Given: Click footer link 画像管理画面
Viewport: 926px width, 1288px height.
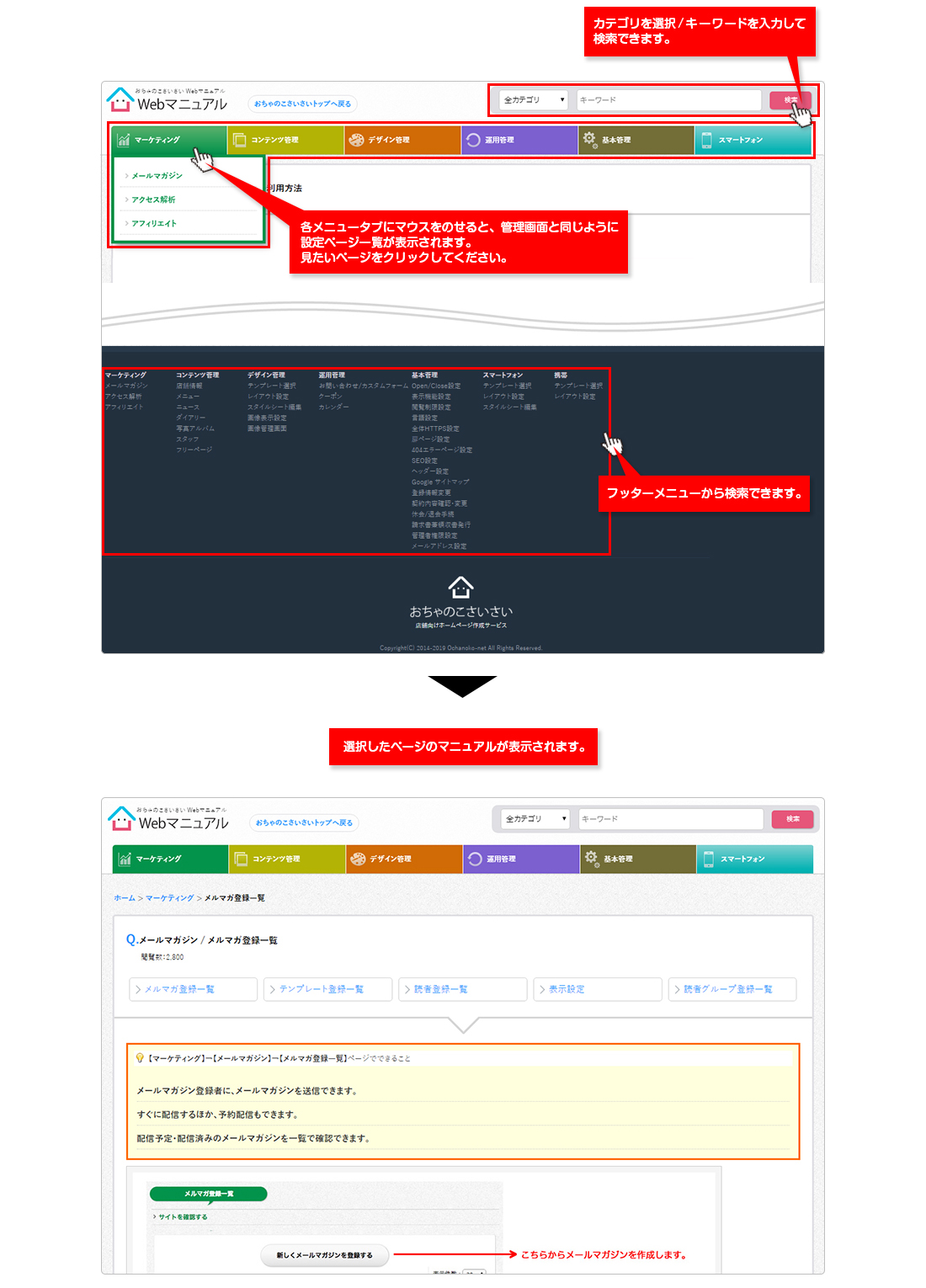Looking at the screenshot, I should point(267,428).
